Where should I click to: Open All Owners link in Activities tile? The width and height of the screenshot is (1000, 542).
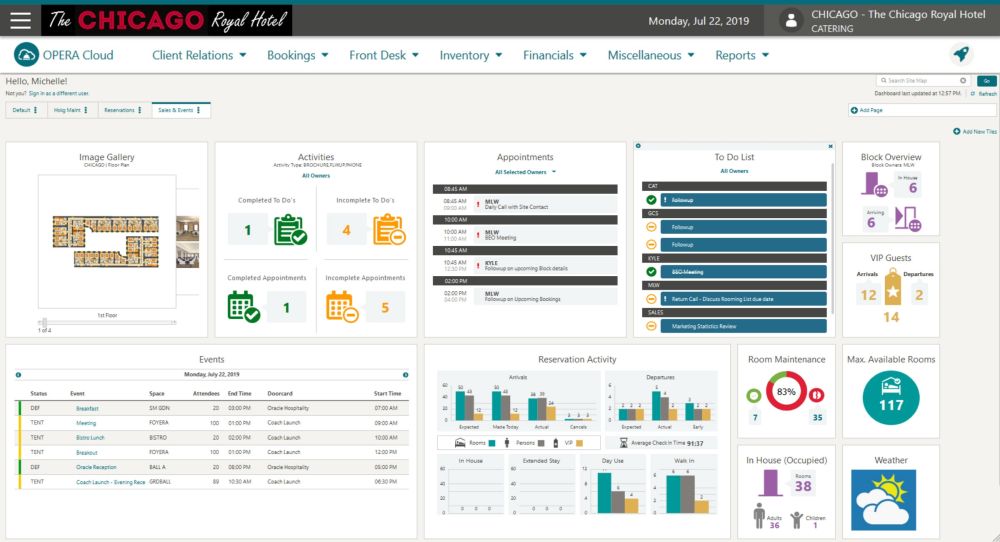tap(316, 176)
